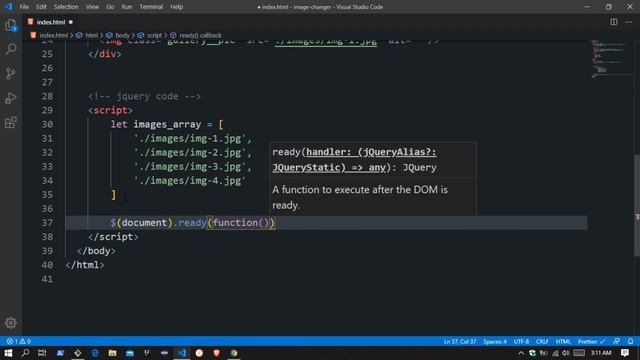This screenshot has height=360, width=640.
Task: Close the unsaved index.html tab via its dot
Action: [71, 22]
